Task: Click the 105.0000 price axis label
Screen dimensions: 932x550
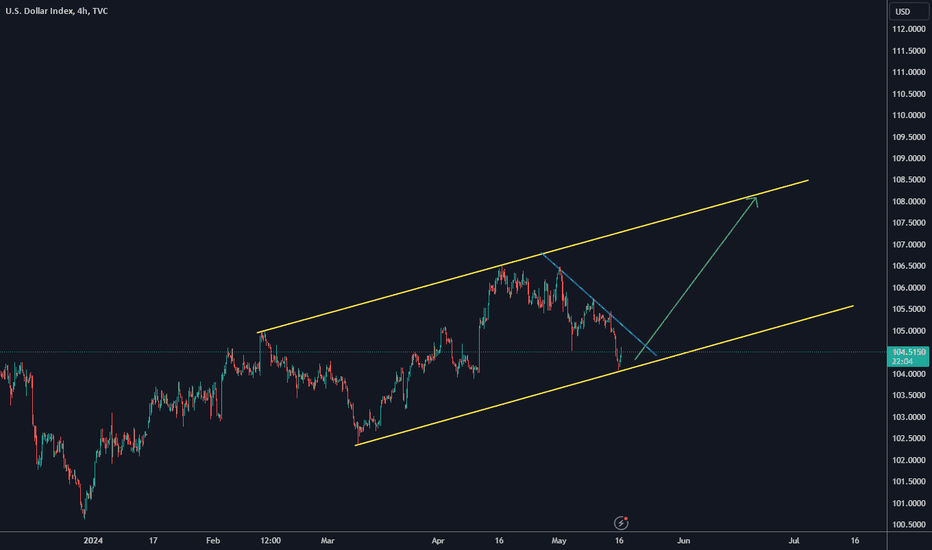Action: (909, 331)
